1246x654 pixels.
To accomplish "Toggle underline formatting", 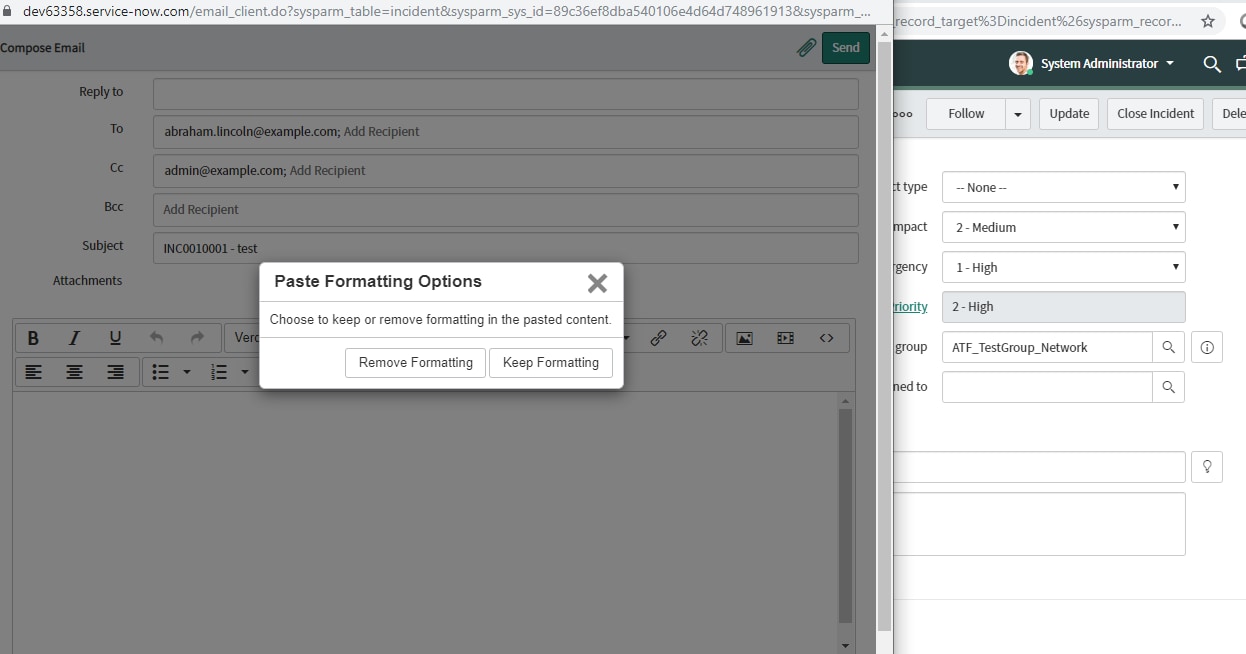I will click(x=115, y=337).
